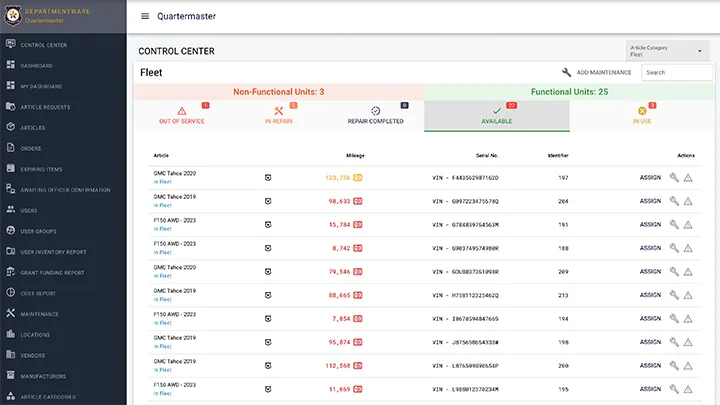Click the wrench icon for GMC Tahoe 2020 identifier 197

674,177
